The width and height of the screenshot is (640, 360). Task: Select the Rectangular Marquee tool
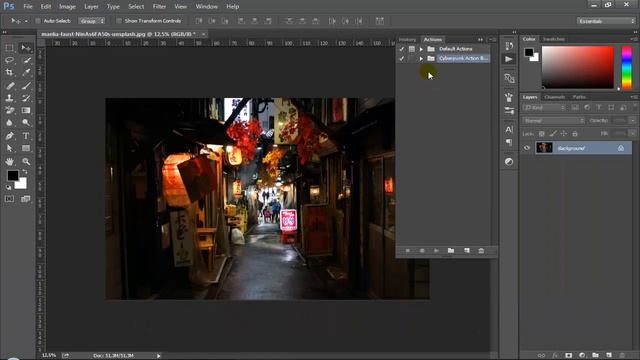coord(9,48)
